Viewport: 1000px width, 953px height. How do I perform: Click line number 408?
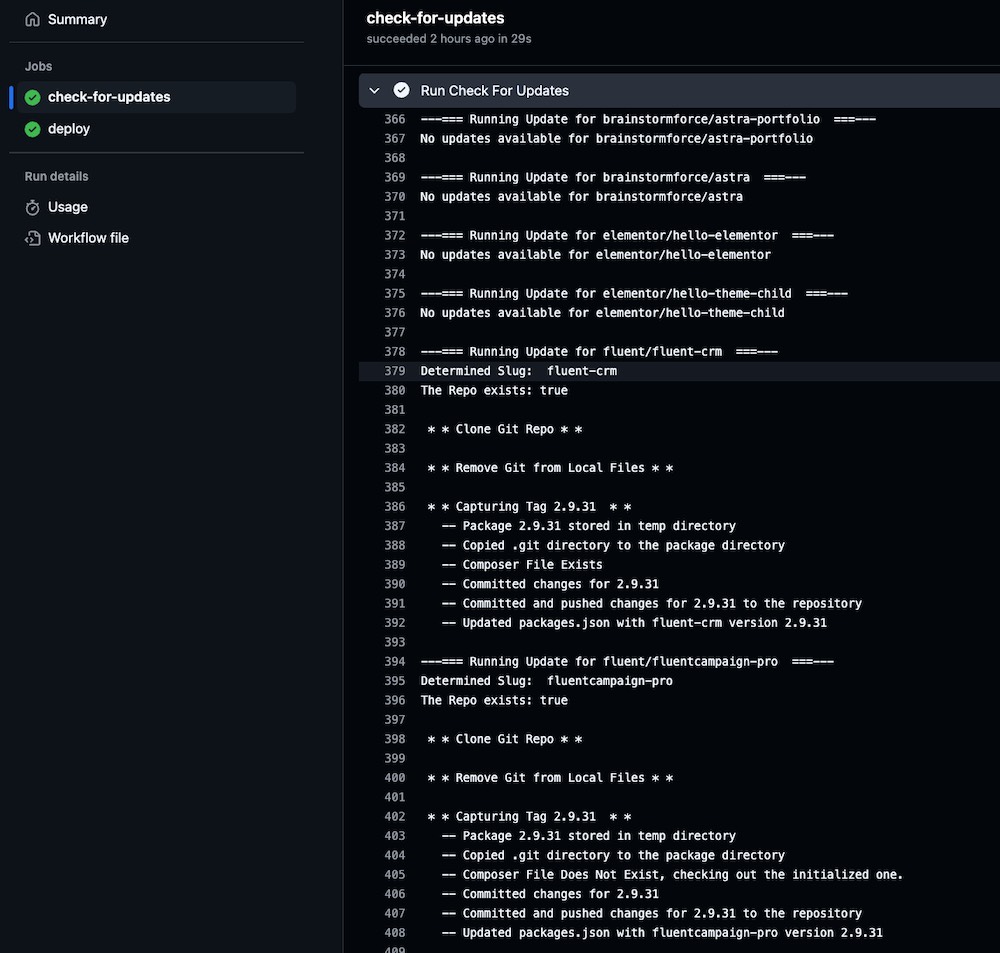pyautogui.click(x=395, y=933)
